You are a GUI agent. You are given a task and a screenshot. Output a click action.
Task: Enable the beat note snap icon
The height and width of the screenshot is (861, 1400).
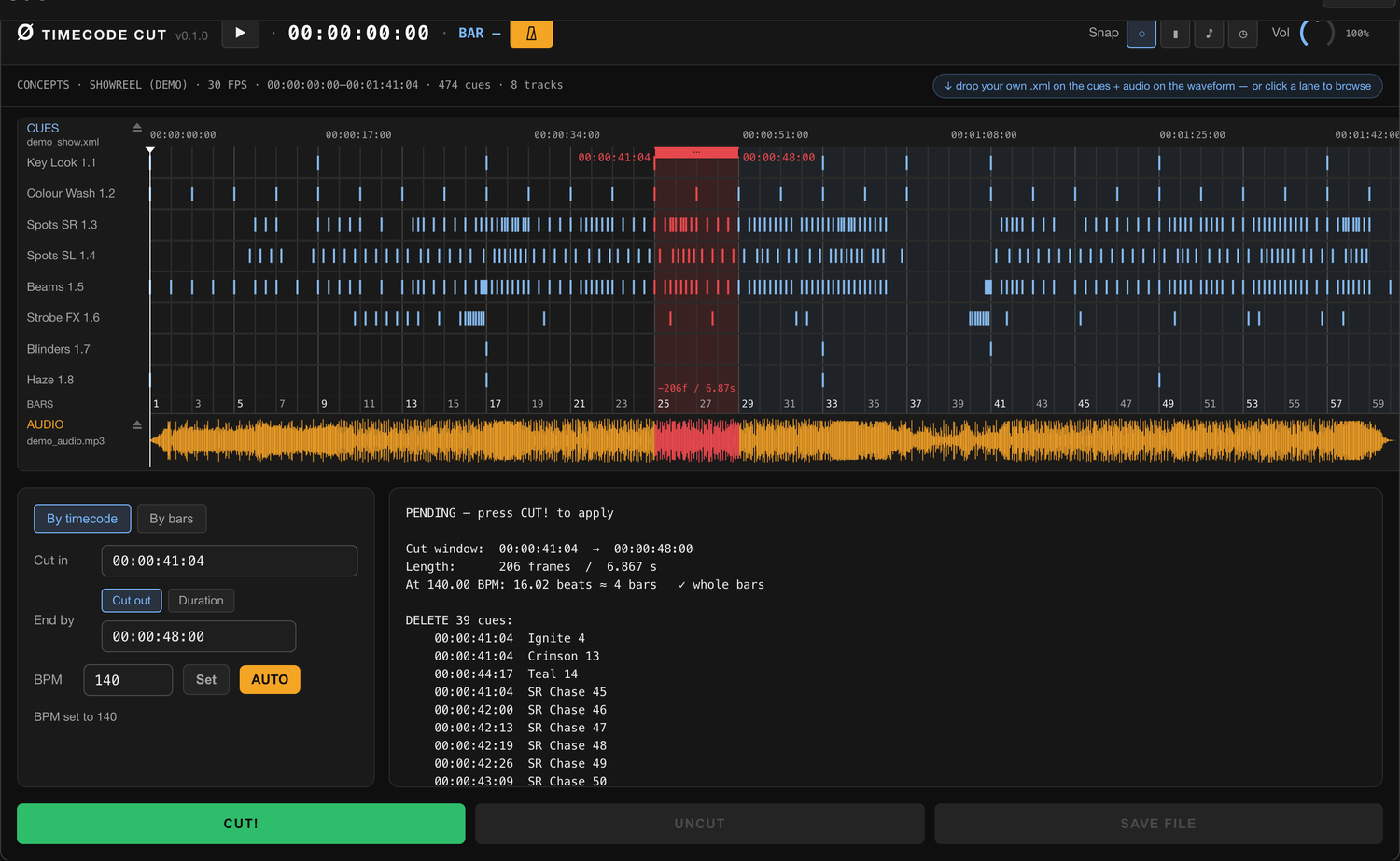[1209, 34]
